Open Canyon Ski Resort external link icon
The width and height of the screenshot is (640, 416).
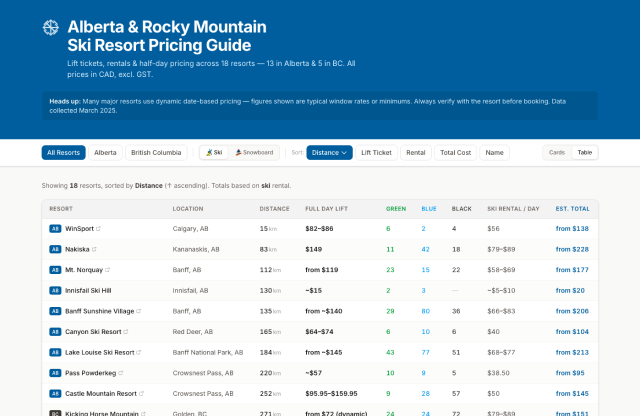point(126,331)
